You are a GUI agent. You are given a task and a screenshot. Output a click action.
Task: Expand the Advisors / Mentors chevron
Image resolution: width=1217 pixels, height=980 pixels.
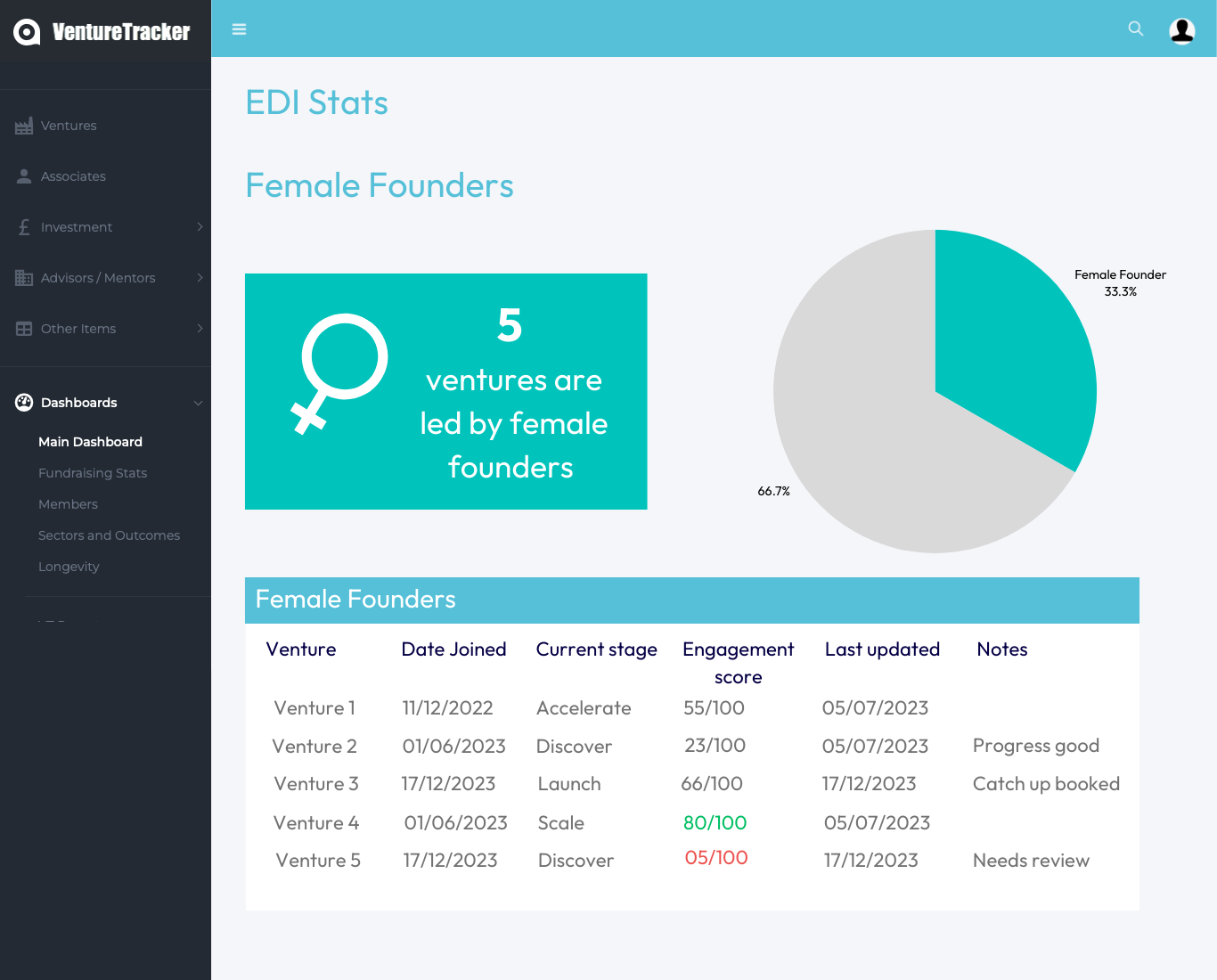pos(200,278)
